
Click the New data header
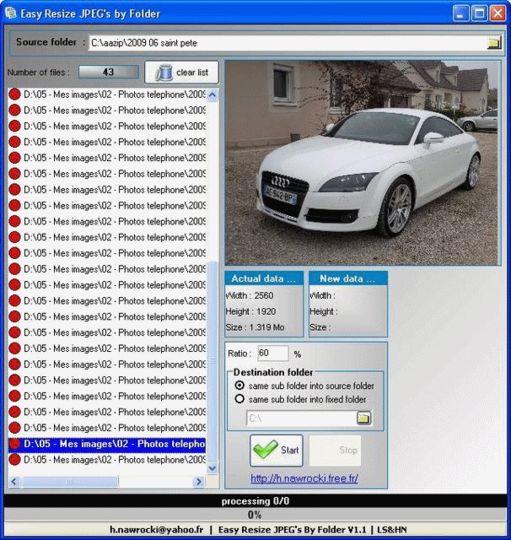[x=348, y=278]
